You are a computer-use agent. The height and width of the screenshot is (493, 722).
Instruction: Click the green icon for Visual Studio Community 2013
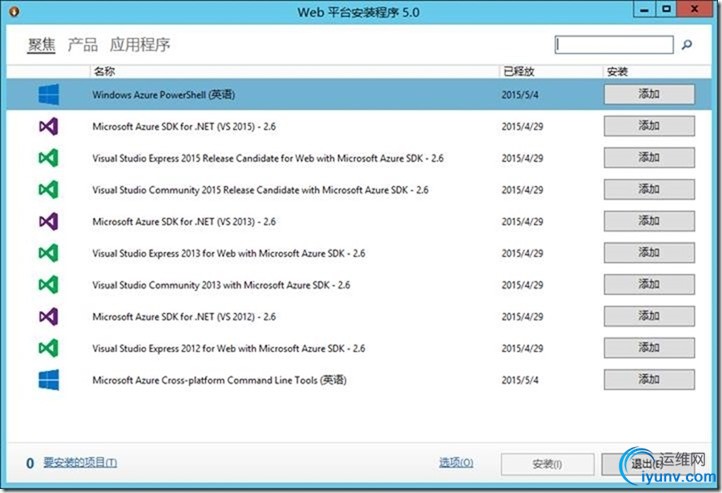tap(48, 285)
